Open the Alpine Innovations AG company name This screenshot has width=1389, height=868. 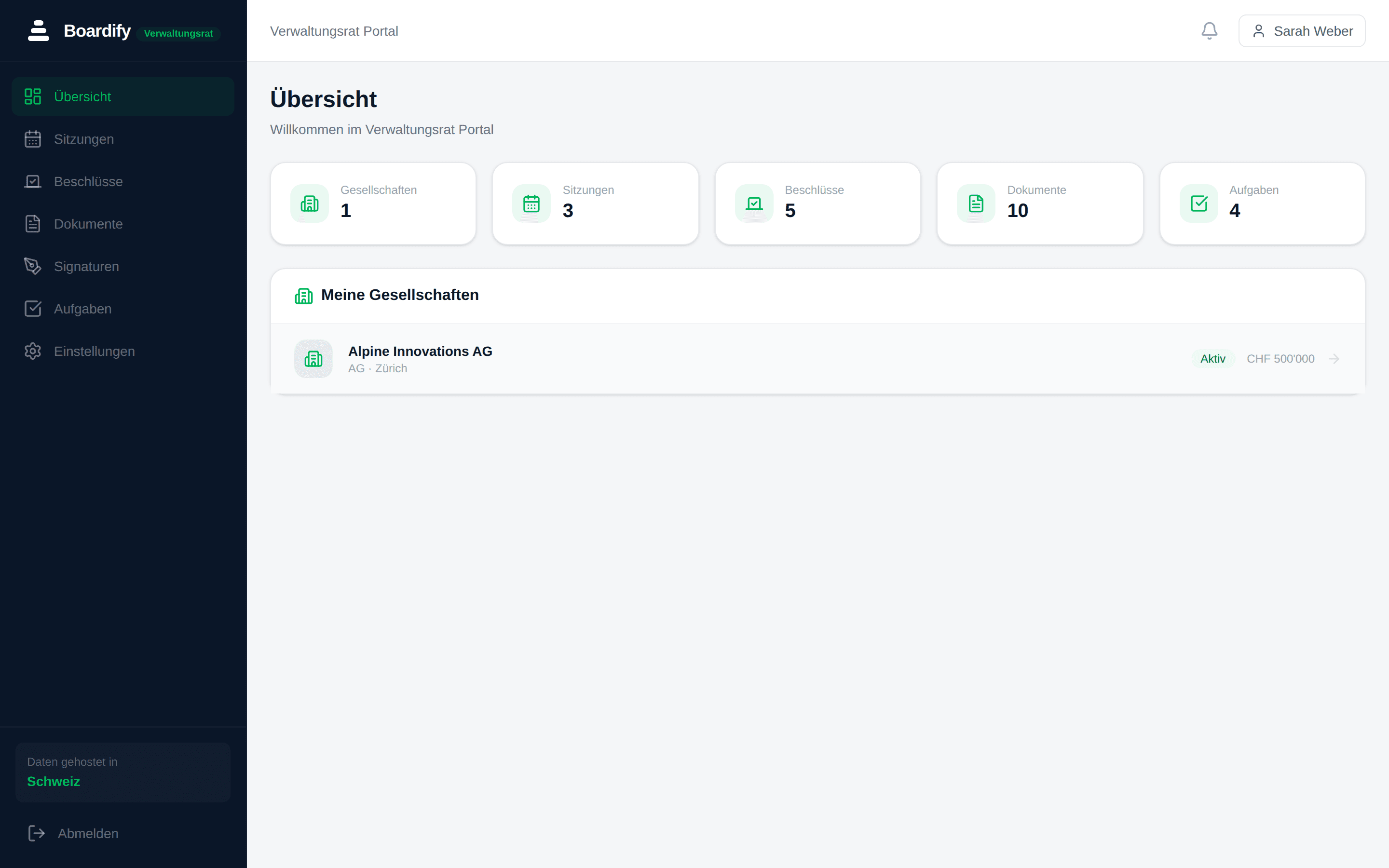click(x=420, y=352)
